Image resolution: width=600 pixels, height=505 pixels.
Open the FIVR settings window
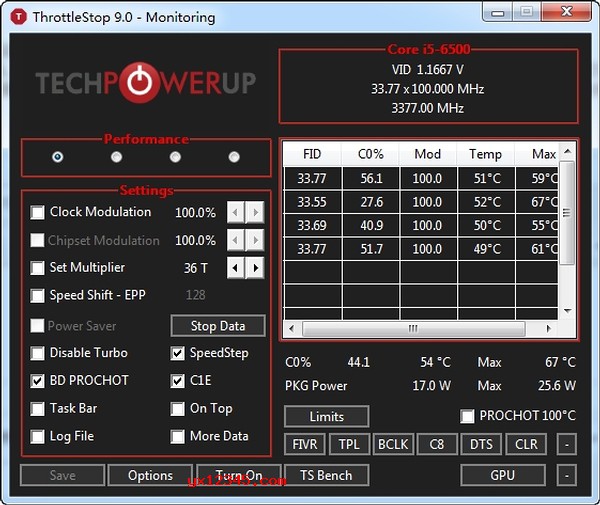304,444
